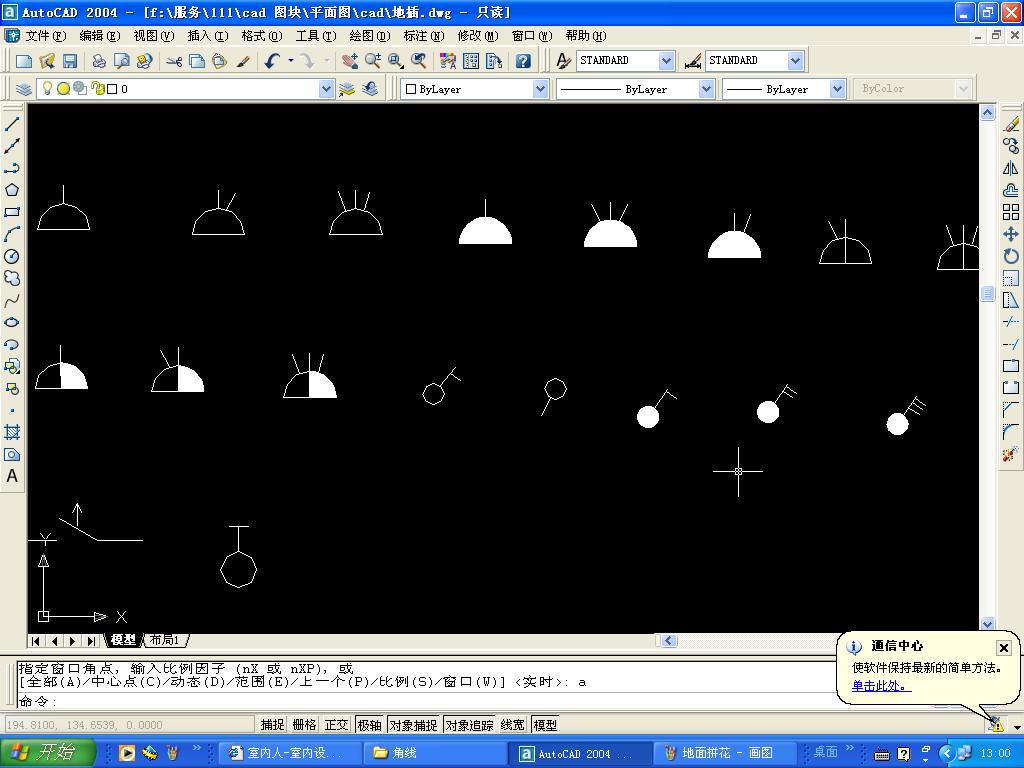Toggle 正交 ortho mode
This screenshot has width=1024, height=768.
tap(336, 725)
